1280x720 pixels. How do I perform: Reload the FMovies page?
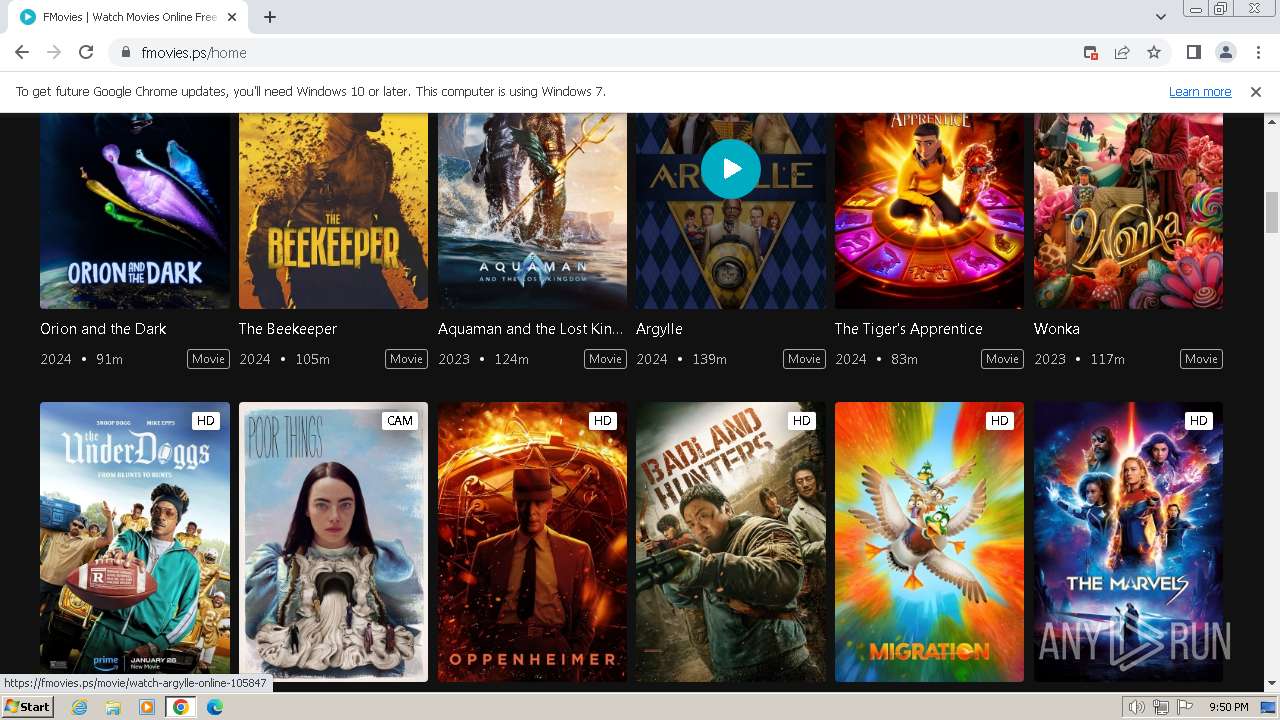tap(86, 53)
